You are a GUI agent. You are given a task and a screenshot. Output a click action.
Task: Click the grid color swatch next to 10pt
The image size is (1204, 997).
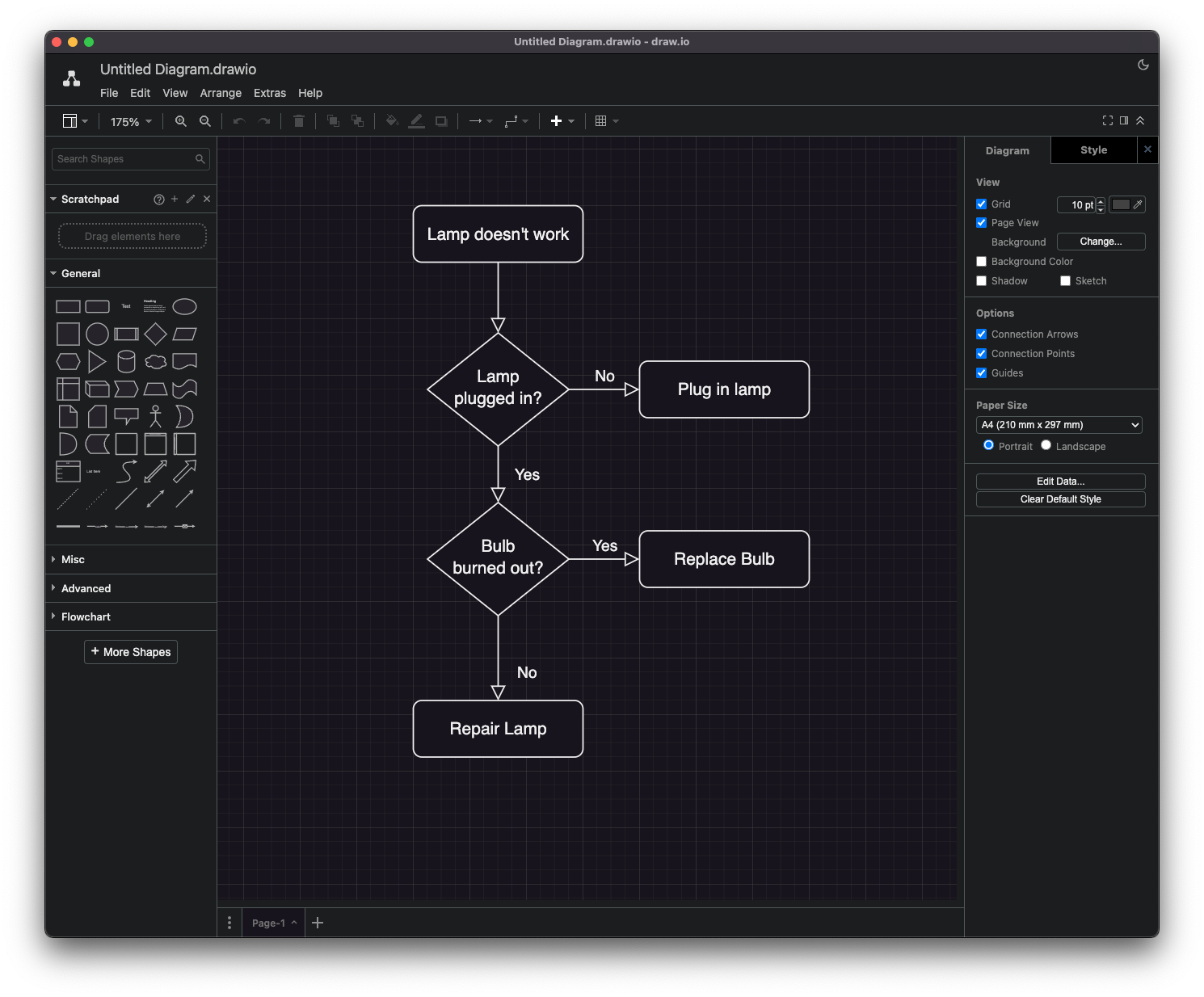pyautogui.click(x=1122, y=204)
